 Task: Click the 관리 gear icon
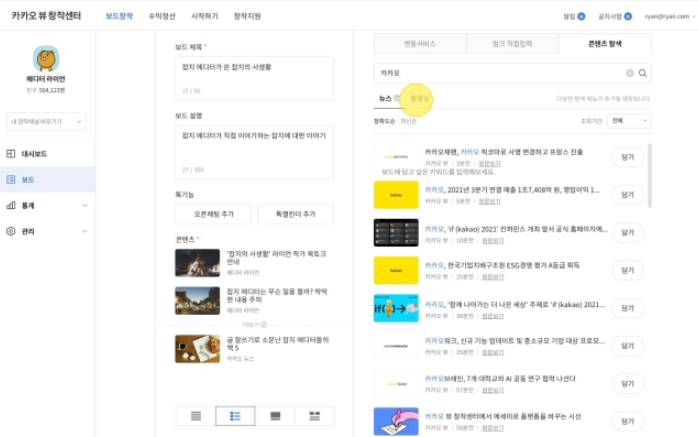tap(11, 231)
